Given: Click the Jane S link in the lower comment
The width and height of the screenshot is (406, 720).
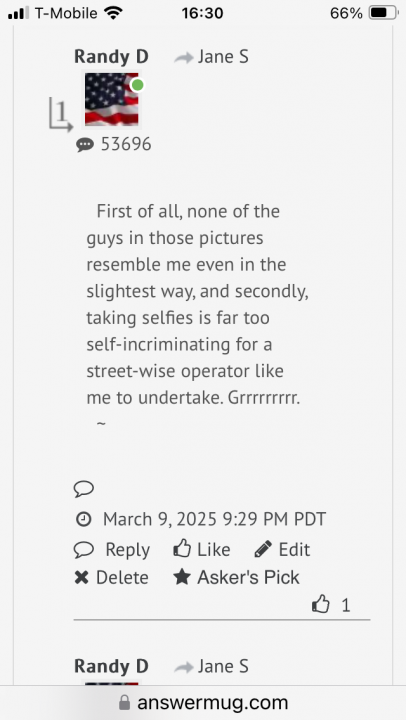Looking at the screenshot, I should 223,666.
